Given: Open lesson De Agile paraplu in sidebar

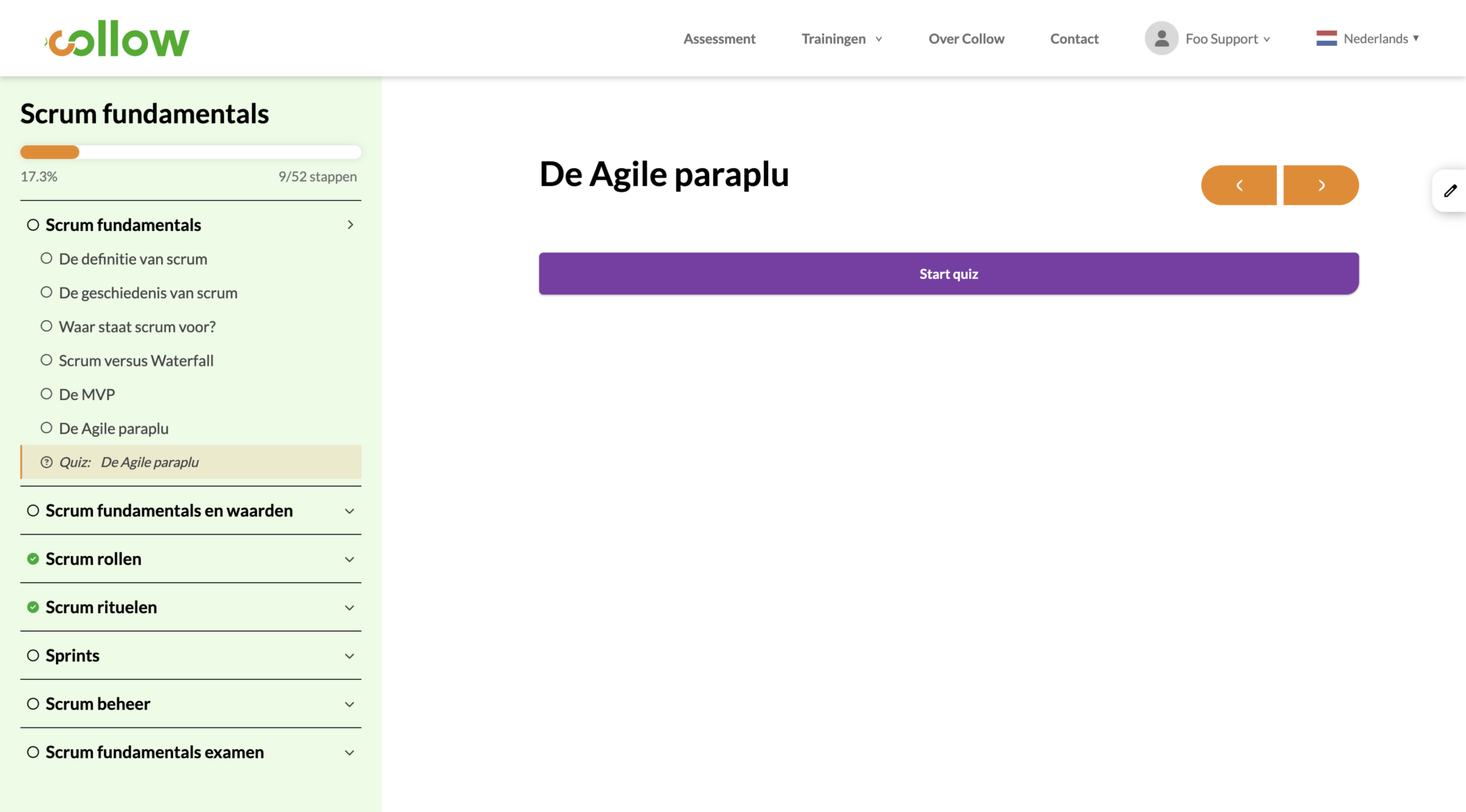Looking at the screenshot, I should pos(114,429).
